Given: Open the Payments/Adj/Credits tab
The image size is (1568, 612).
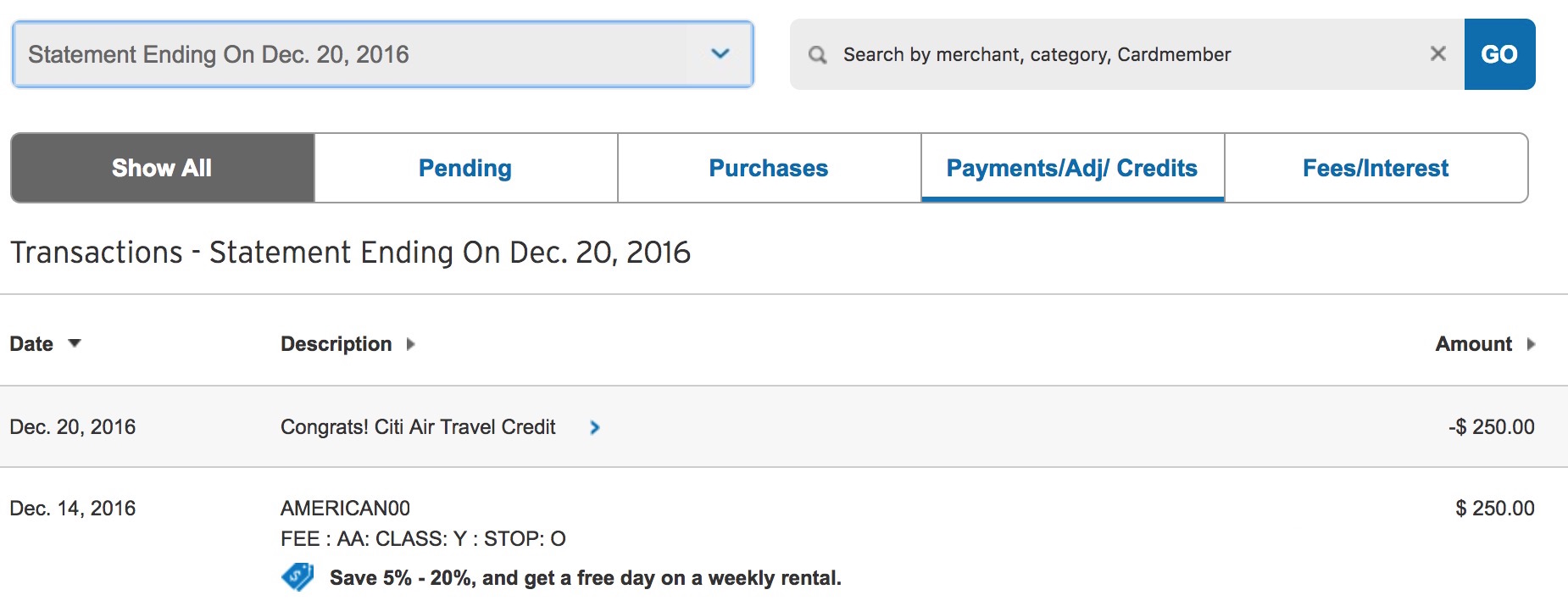Looking at the screenshot, I should click(x=1072, y=168).
